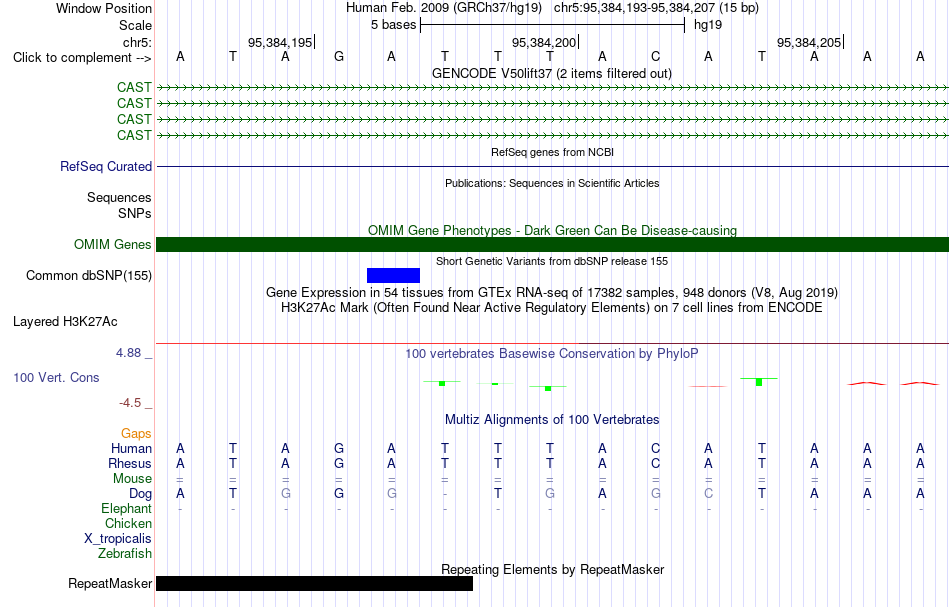Click 'RefSeq genes from NCBI' title
Screen dimensions: 950x607
click(x=553, y=153)
